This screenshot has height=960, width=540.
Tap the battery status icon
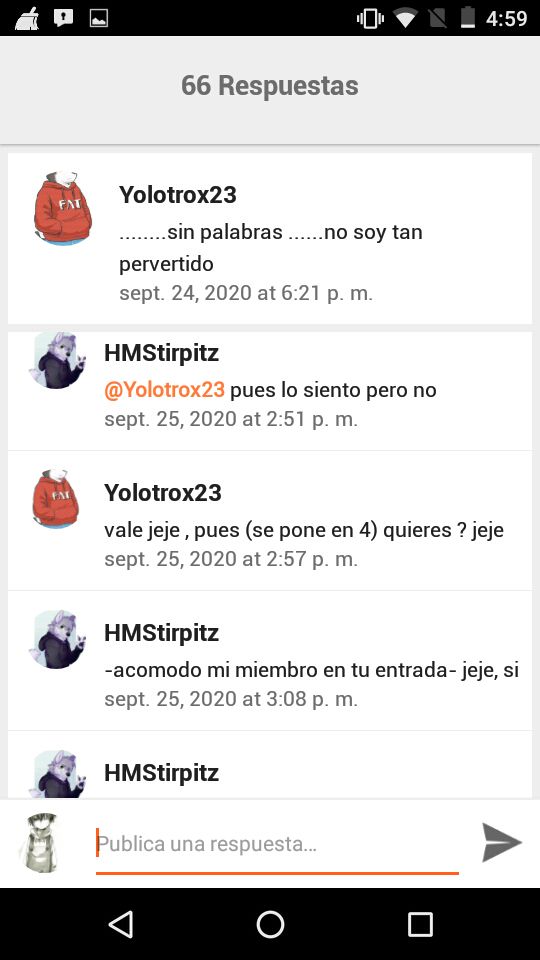click(468, 18)
